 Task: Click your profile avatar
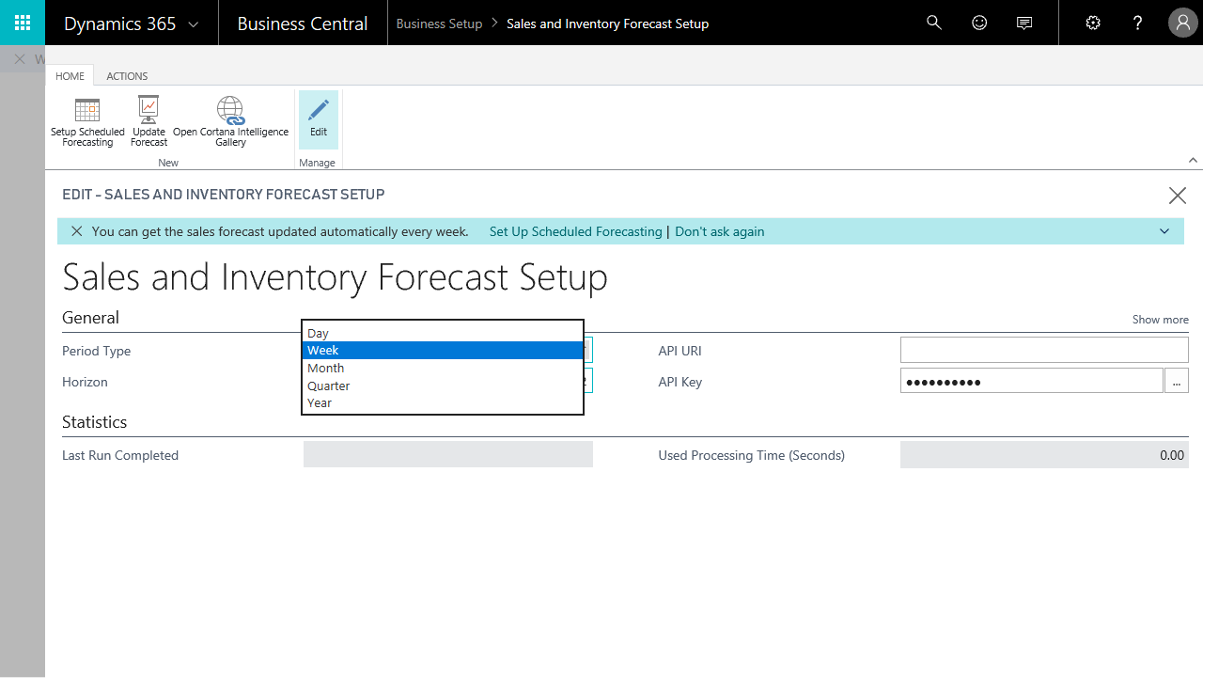click(x=1182, y=22)
